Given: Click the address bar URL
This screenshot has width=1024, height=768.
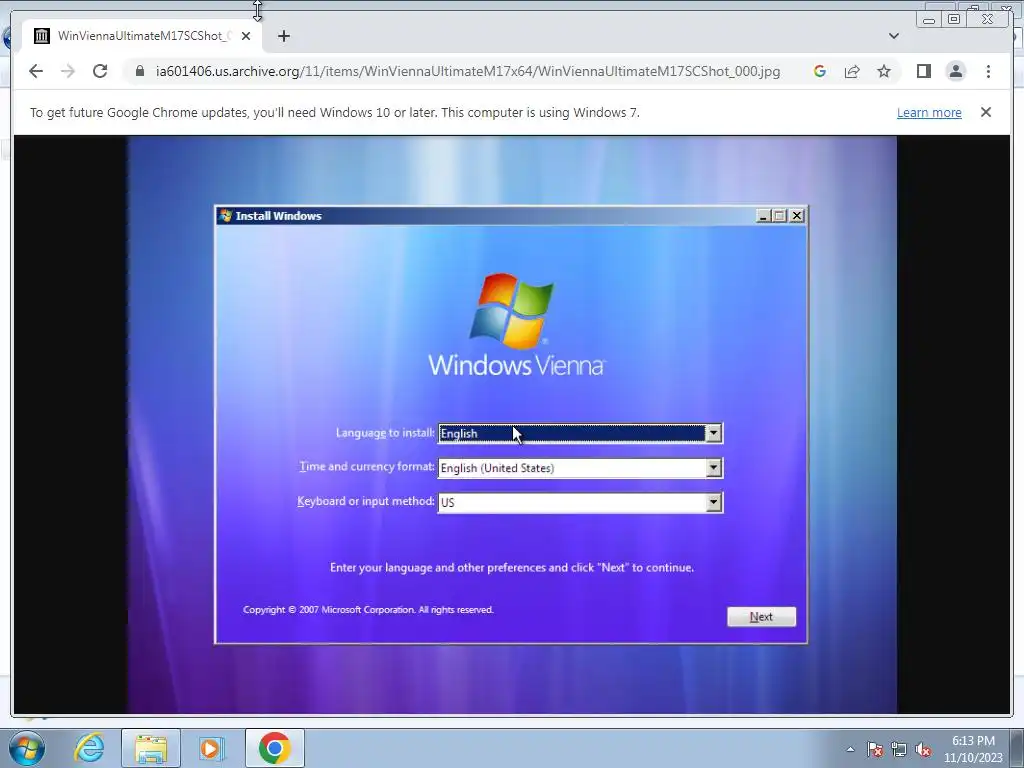Looking at the screenshot, I should coord(468,71).
